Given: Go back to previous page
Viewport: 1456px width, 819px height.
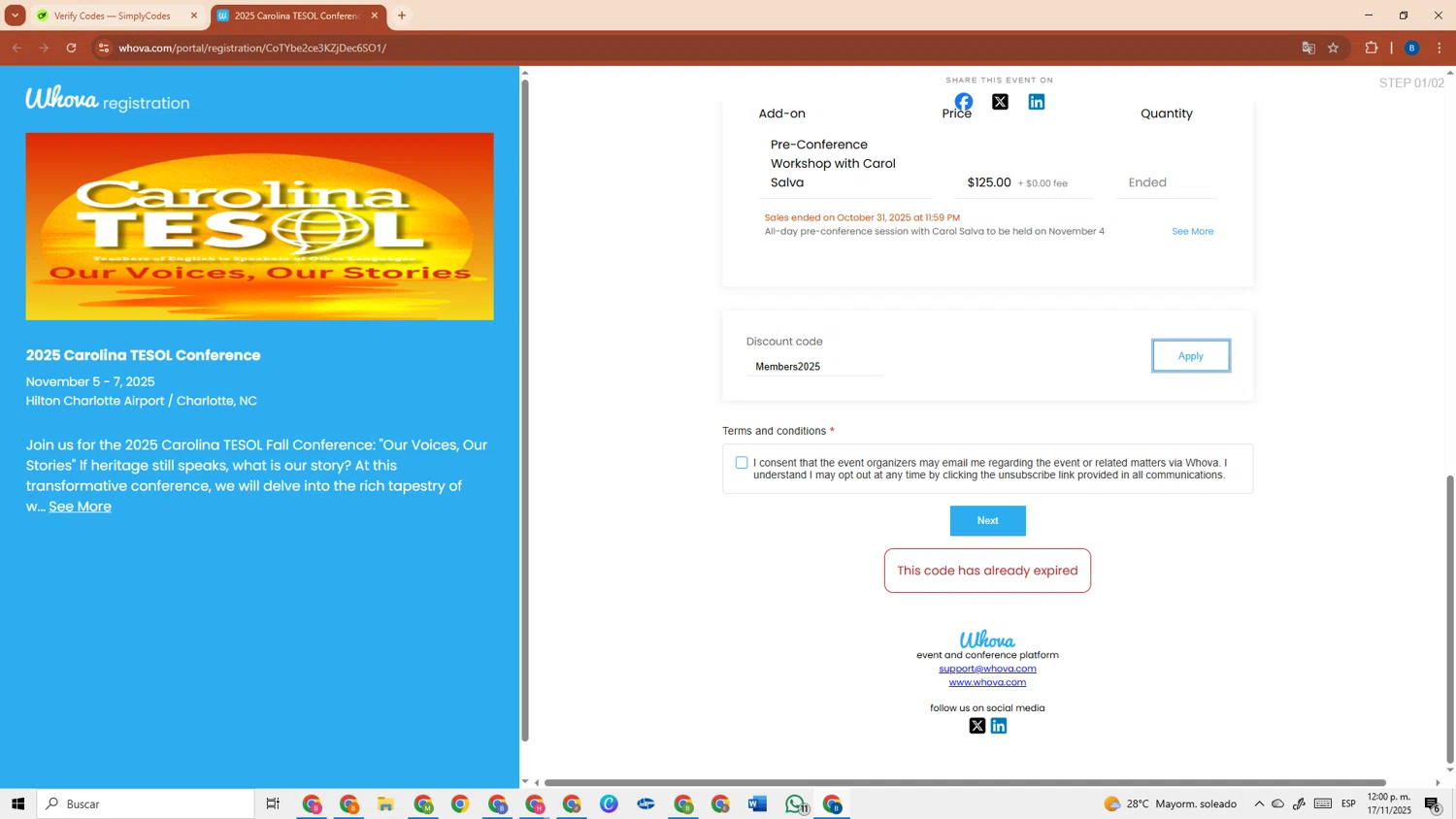Looking at the screenshot, I should pos(17,48).
